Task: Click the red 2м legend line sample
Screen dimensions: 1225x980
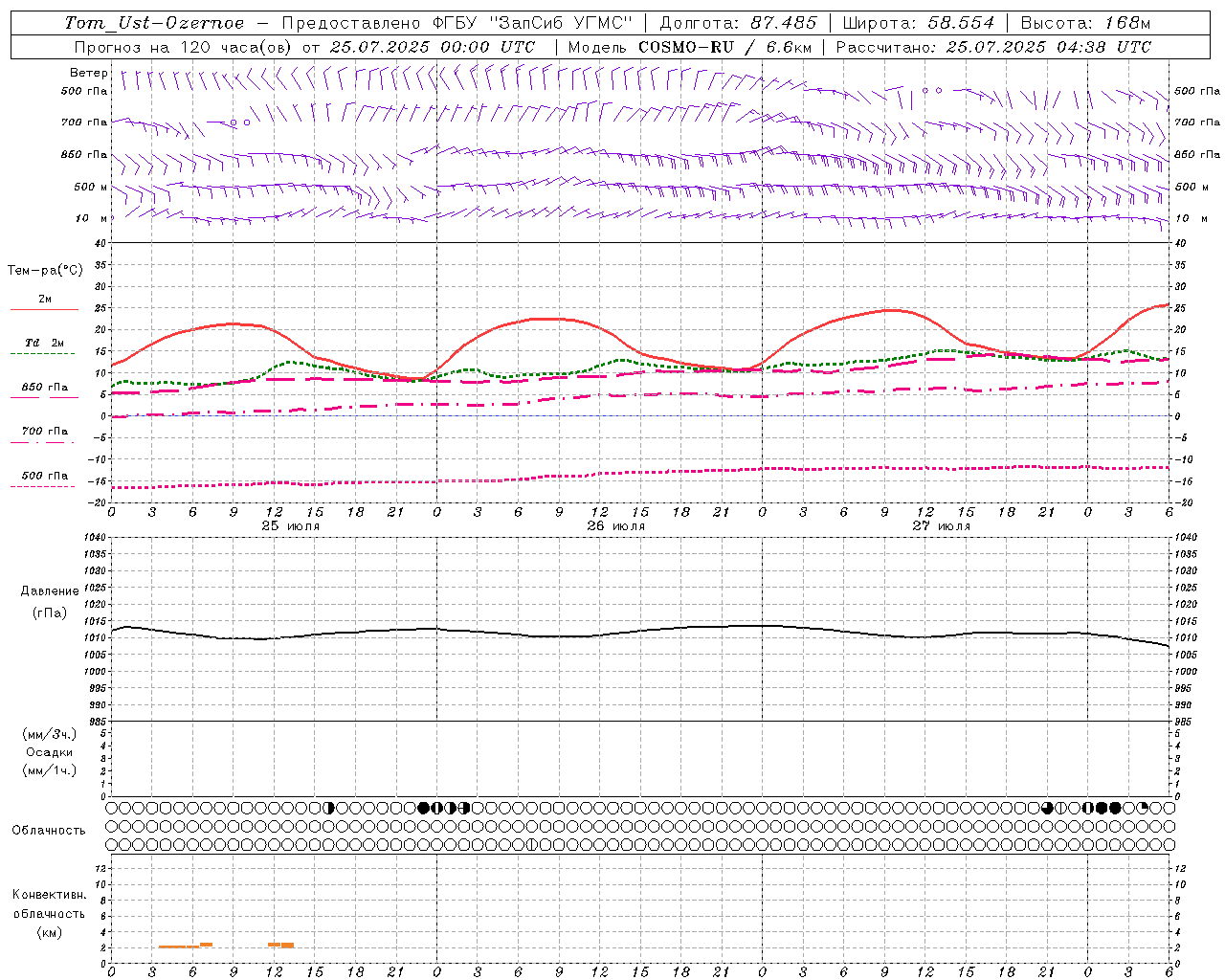Action: tap(44, 310)
